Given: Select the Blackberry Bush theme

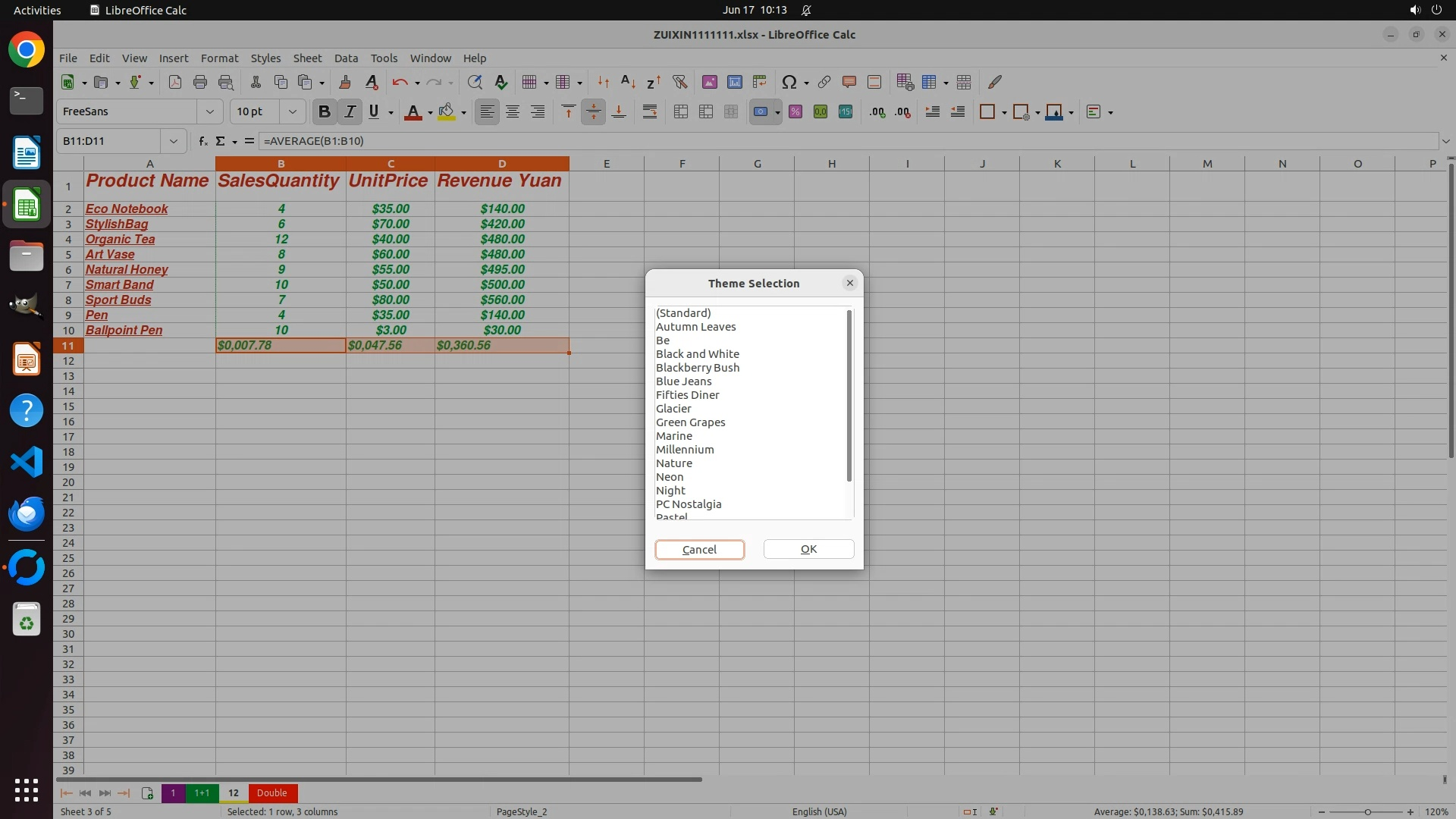Looking at the screenshot, I should (x=697, y=367).
